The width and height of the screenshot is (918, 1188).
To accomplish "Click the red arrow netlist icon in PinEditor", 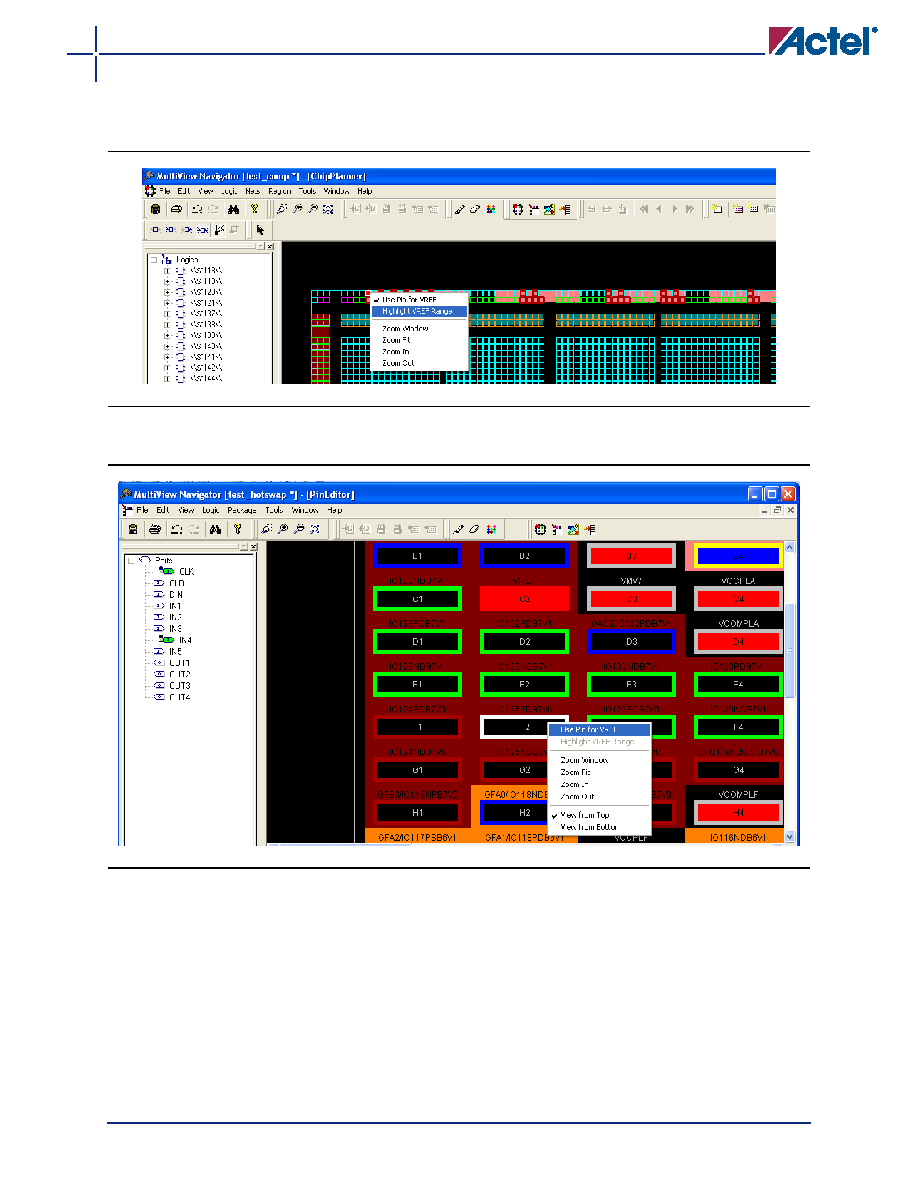I will coord(590,529).
